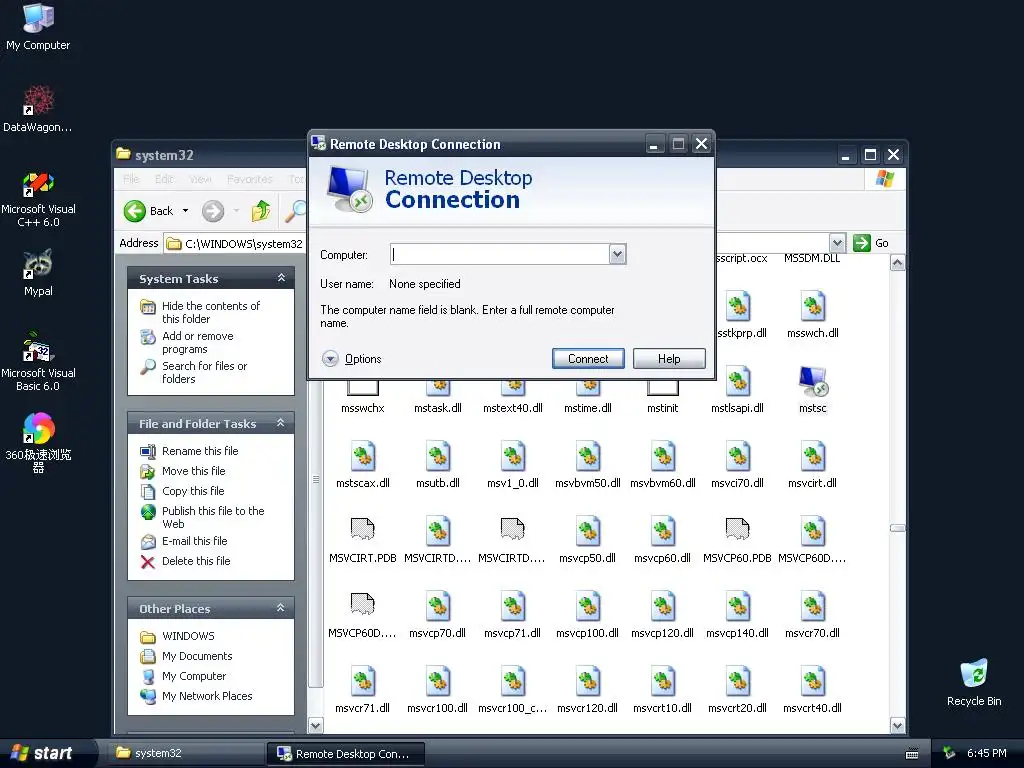Viewport: 1024px width, 768px height.
Task: Select the 360 browser desktop shortcut
Action: [x=38, y=441]
